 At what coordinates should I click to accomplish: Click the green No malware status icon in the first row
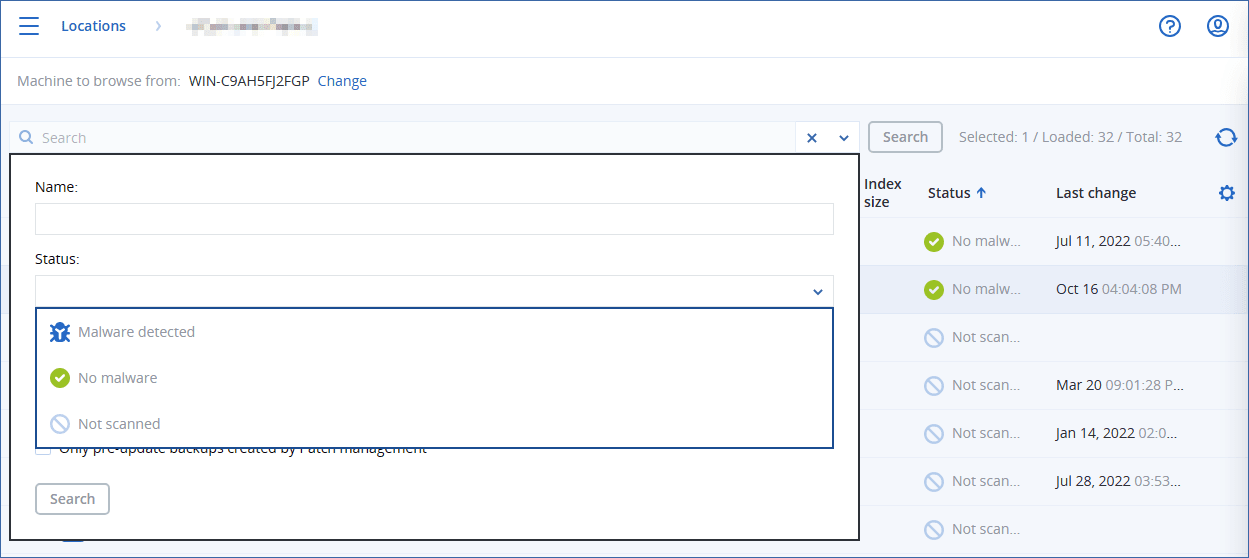934,241
